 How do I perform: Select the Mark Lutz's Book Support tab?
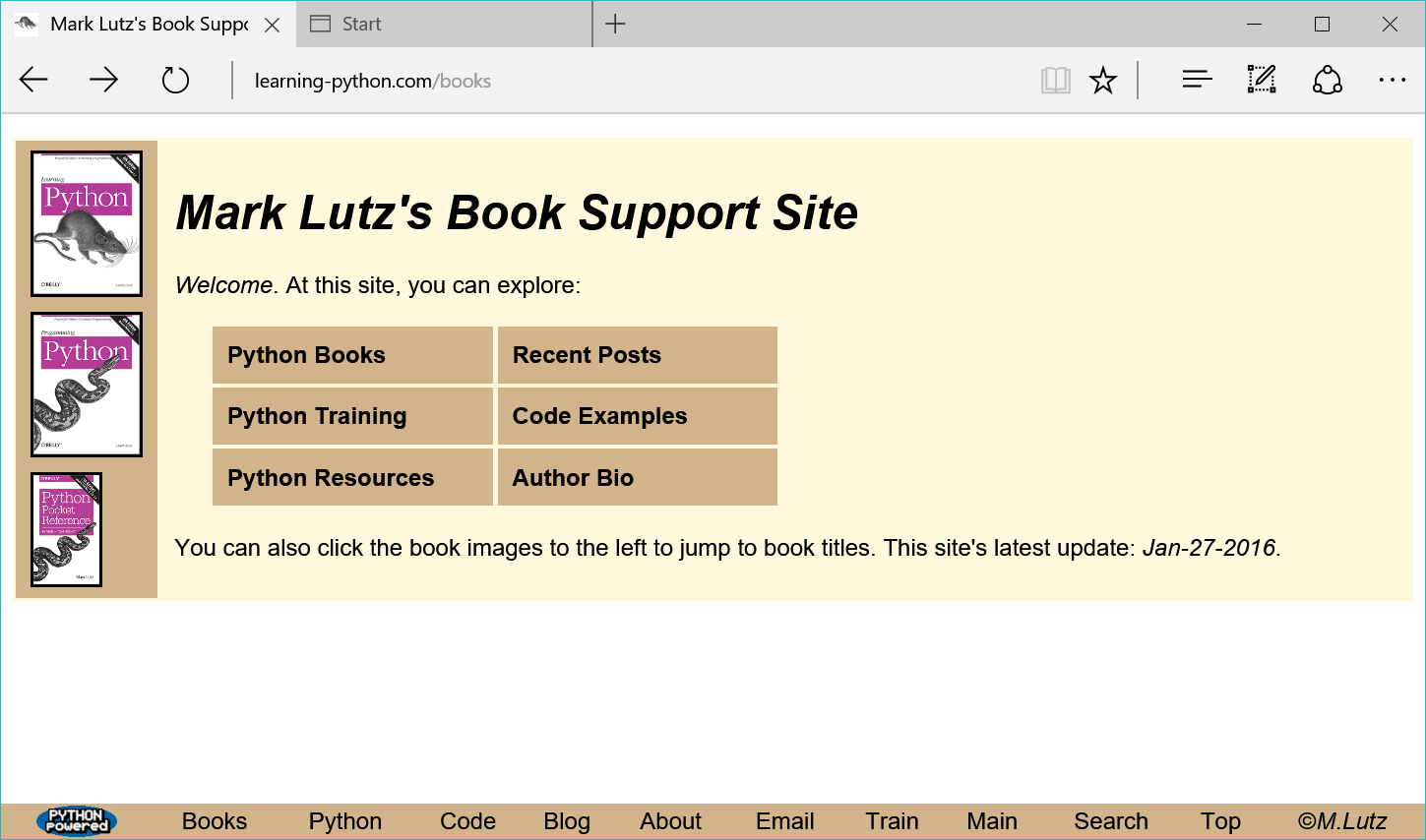point(148,25)
